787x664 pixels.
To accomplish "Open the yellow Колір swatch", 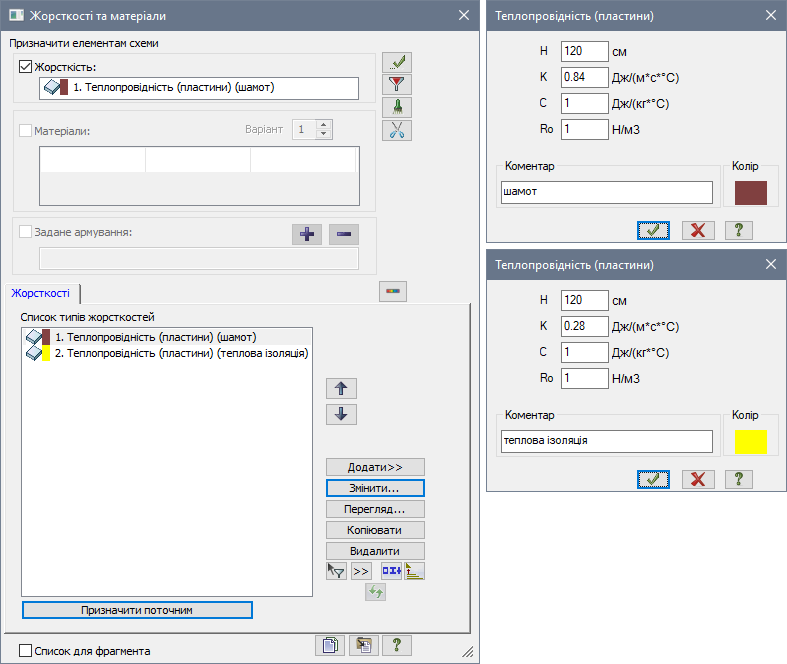I will tap(750, 441).
